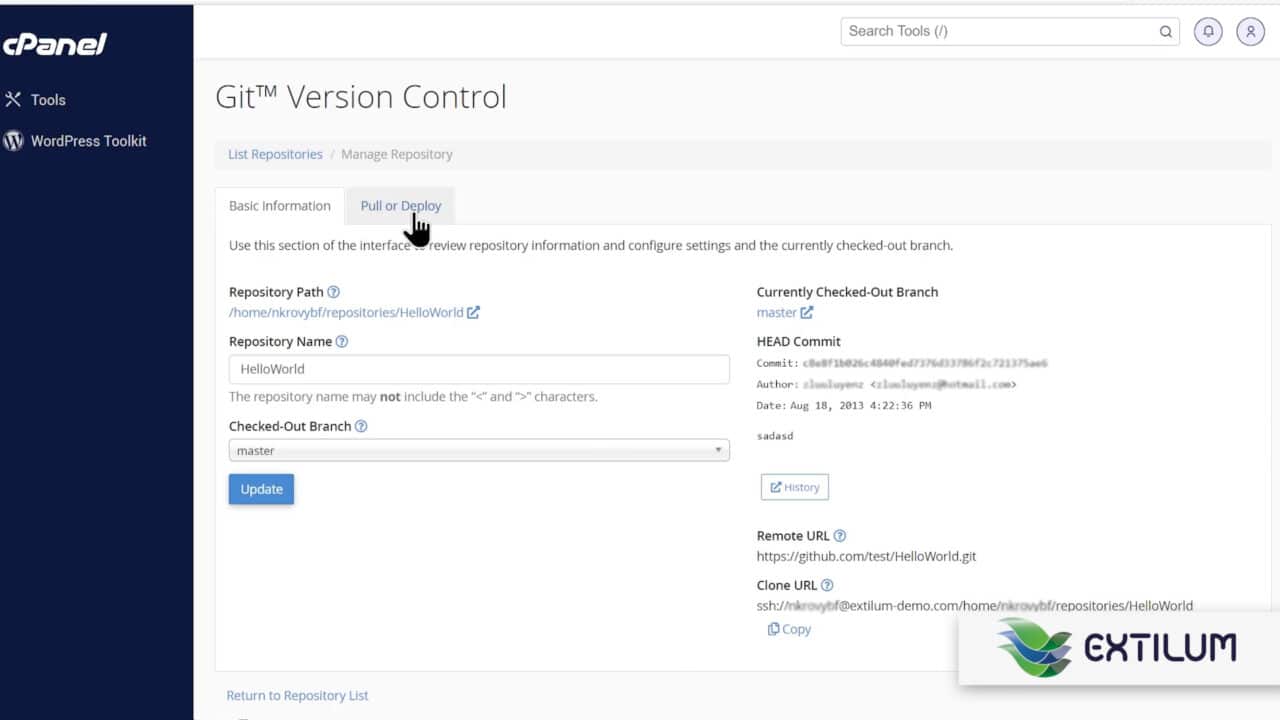Click the Repository Name help icon
This screenshot has width=1280, height=720.
[341, 341]
